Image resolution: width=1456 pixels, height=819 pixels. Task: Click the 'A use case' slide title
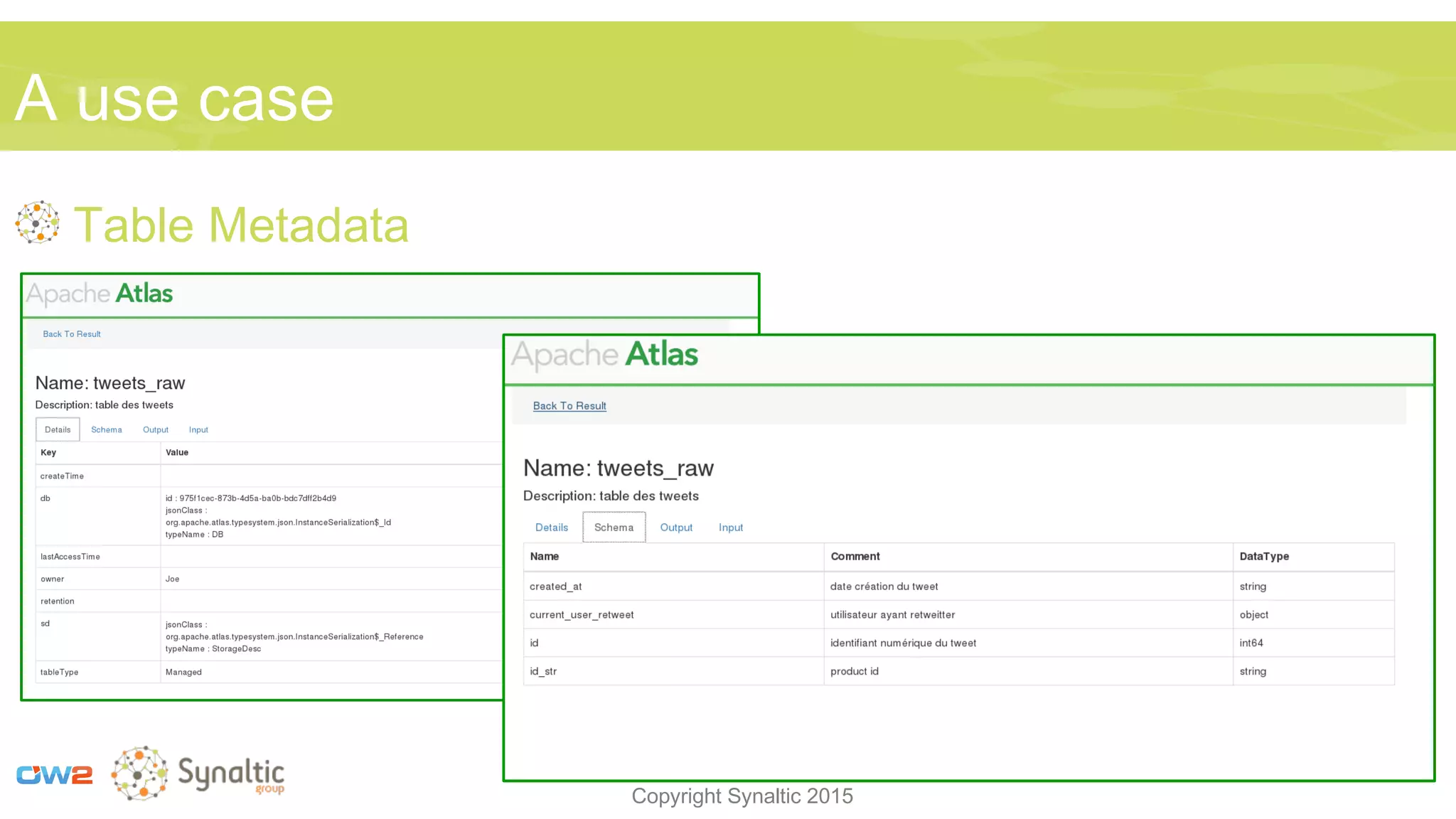(174, 99)
